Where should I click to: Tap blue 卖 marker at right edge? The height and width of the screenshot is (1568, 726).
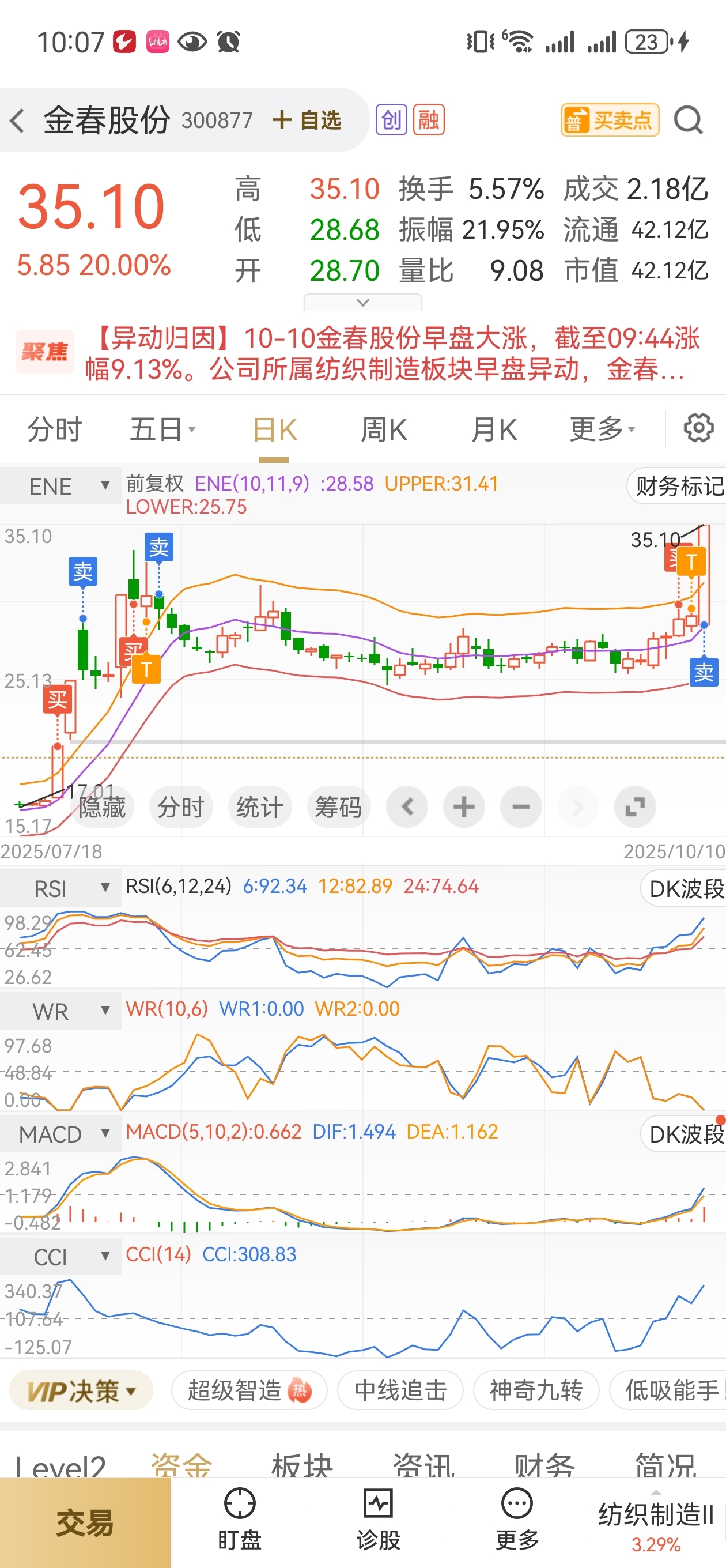(704, 672)
